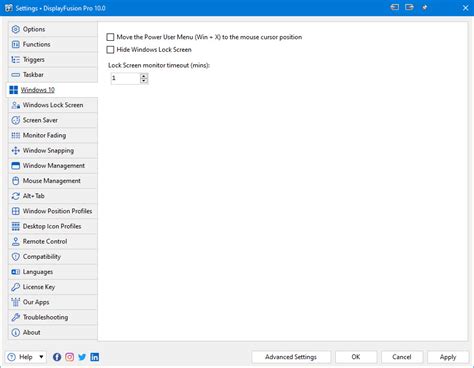The image size is (474, 368).
Task: Move window to previous monitor title bar icon
Action: coord(395,7)
